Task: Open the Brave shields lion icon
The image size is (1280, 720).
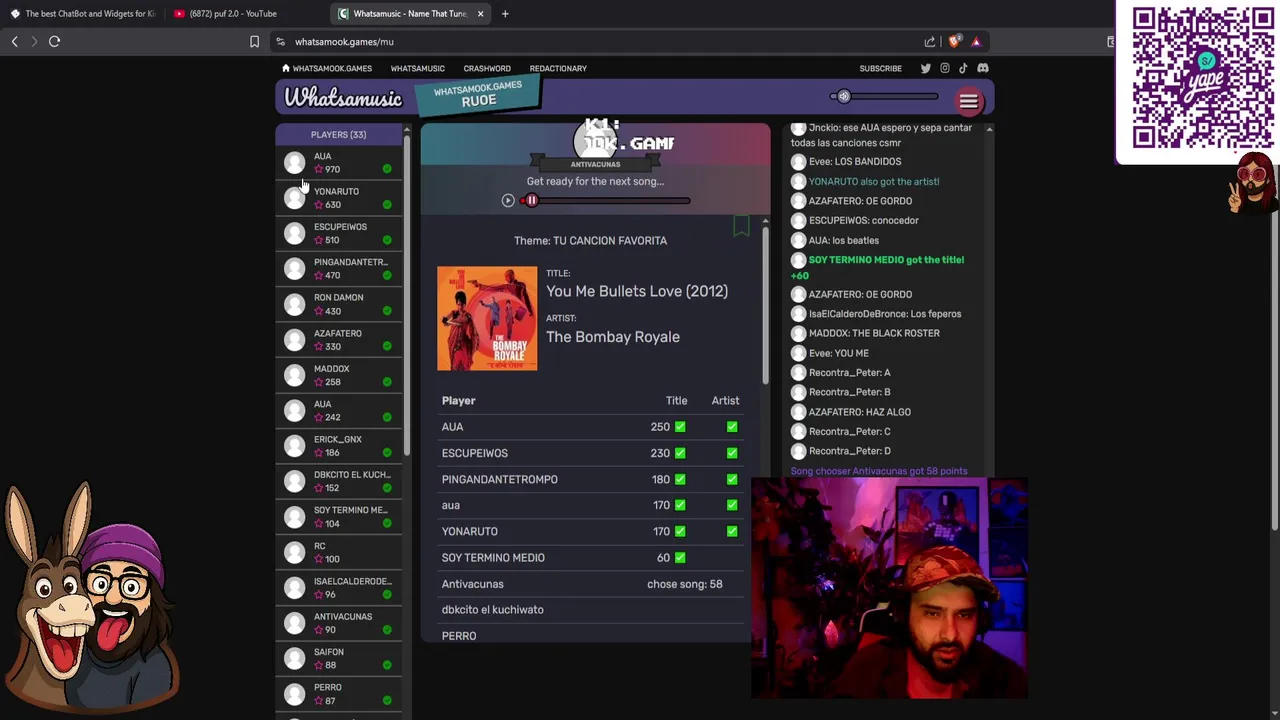Action: click(x=954, y=41)
